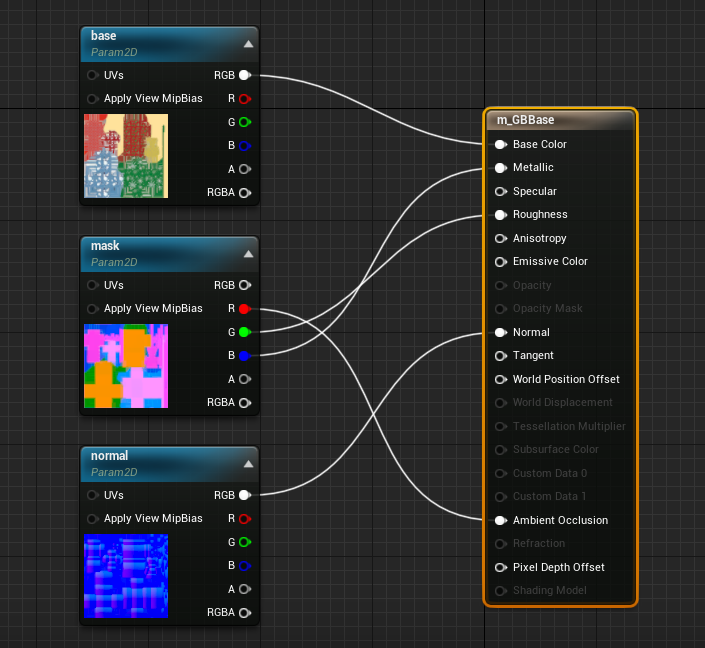Click the Specular input pin
Screen dimensions: 705x648
tap(501, 192)
